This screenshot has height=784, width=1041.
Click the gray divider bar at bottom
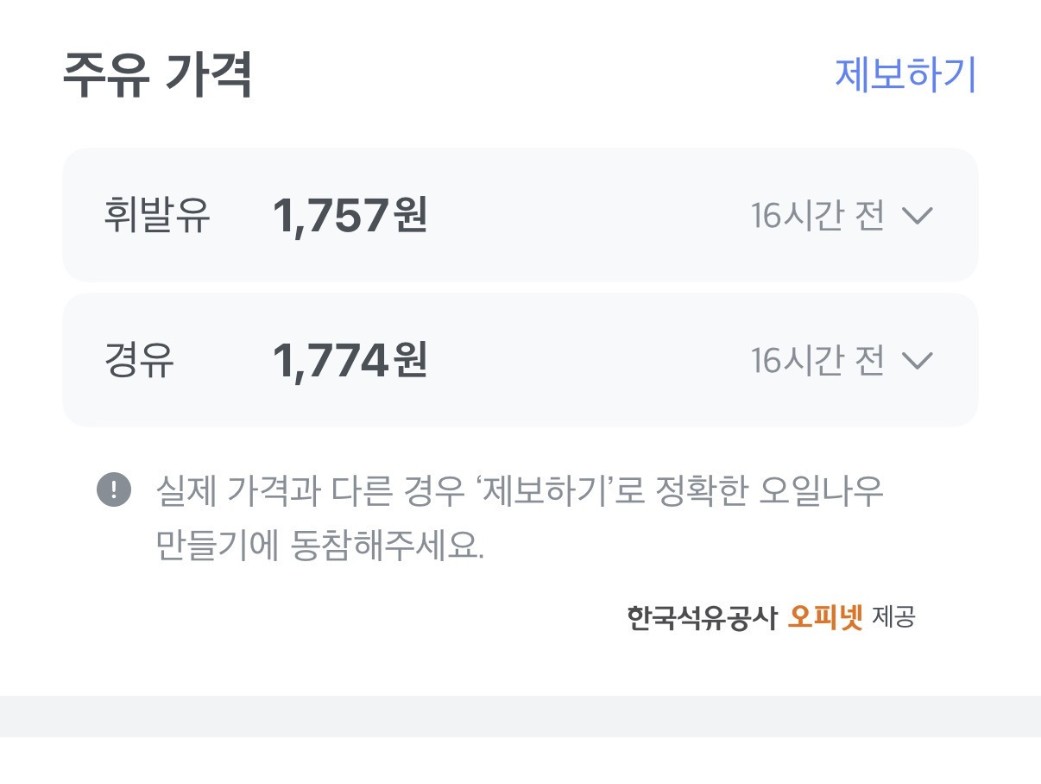(x=520, y=716)
